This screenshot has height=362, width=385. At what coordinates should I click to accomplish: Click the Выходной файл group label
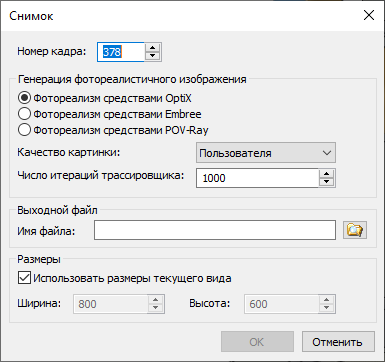coord(57,210)
